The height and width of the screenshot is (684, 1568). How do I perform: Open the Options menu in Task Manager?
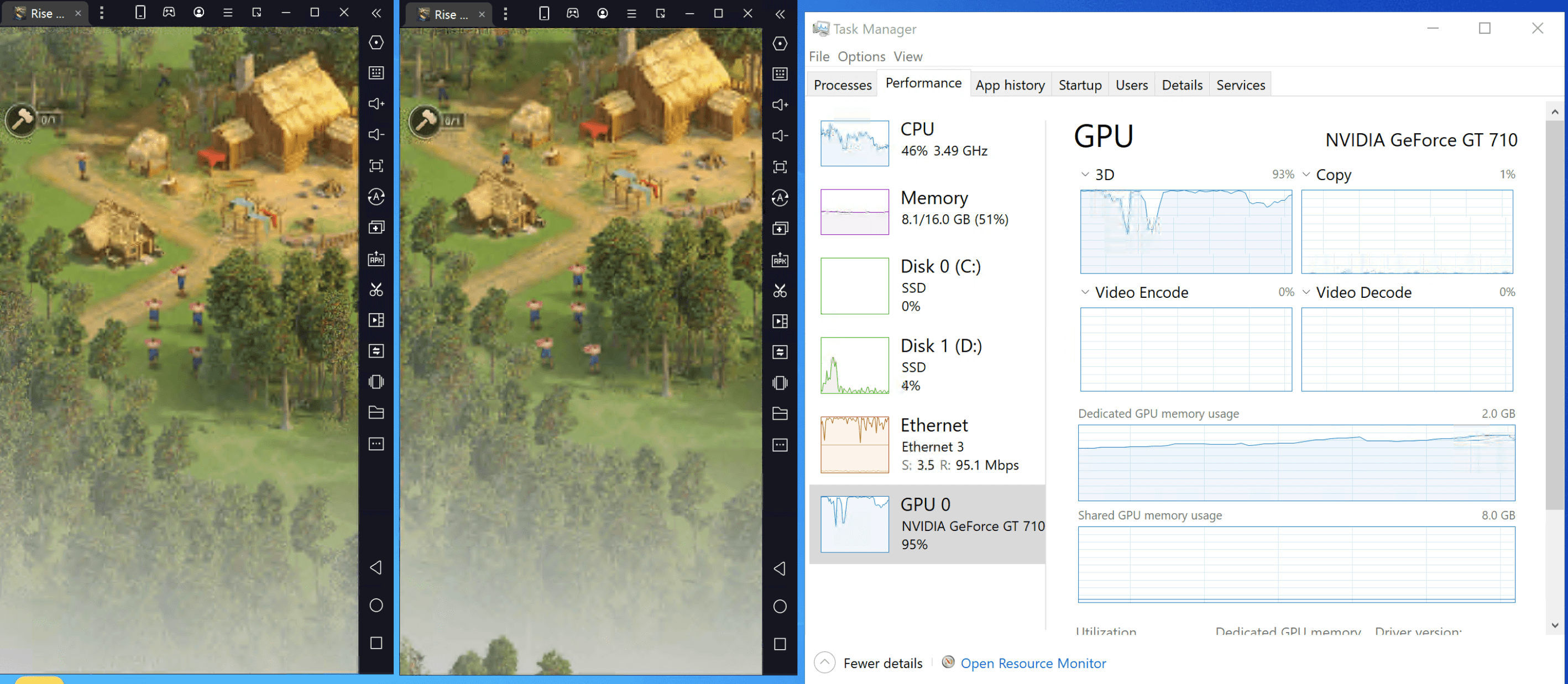pos(861,56)
